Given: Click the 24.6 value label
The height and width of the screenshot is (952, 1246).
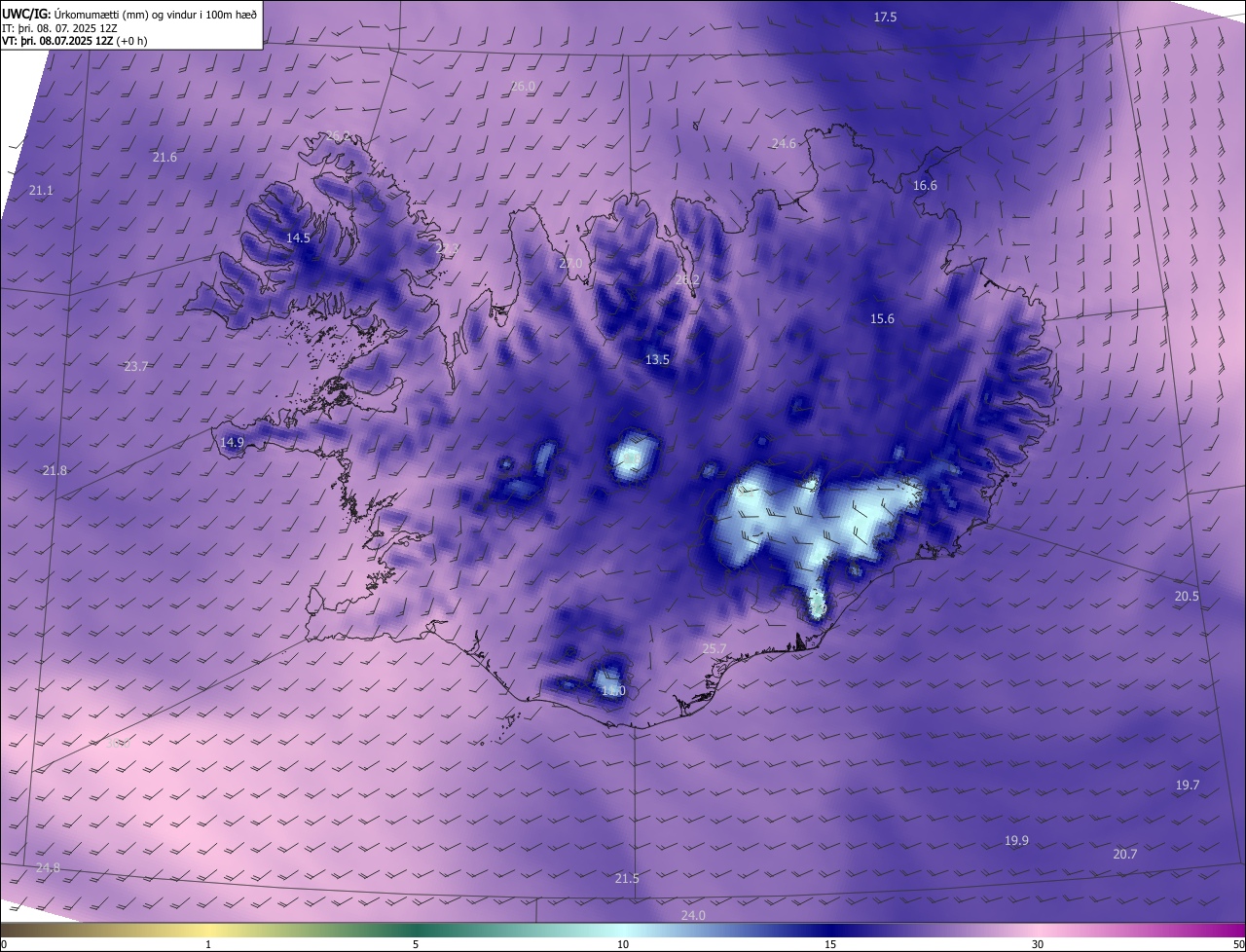Looking at the screenshot, I should click(784, 143).
